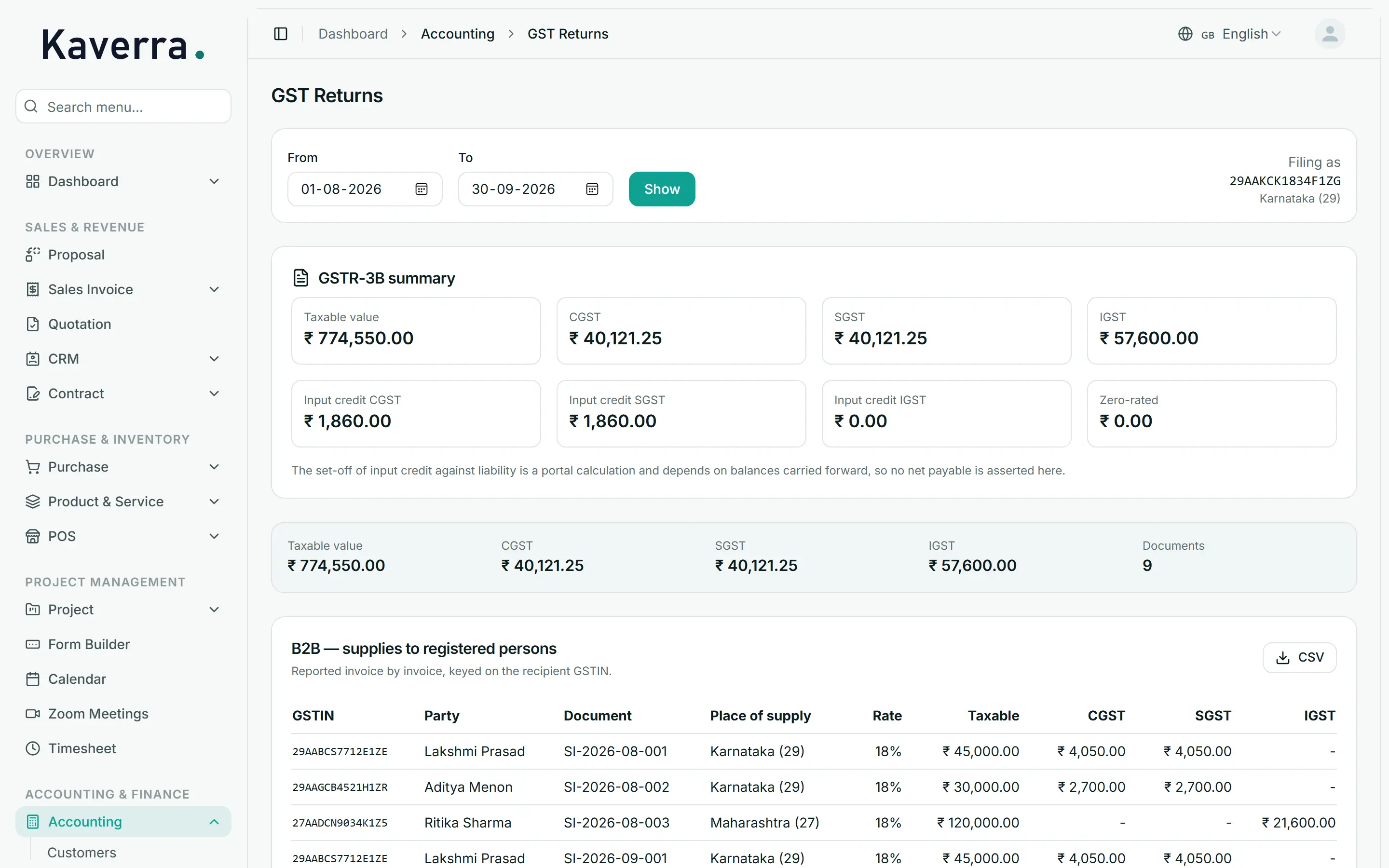The height and width of the screenshot is (868, 1389).
Task: Click the To date field 30-09-2026
Action: 535,189
